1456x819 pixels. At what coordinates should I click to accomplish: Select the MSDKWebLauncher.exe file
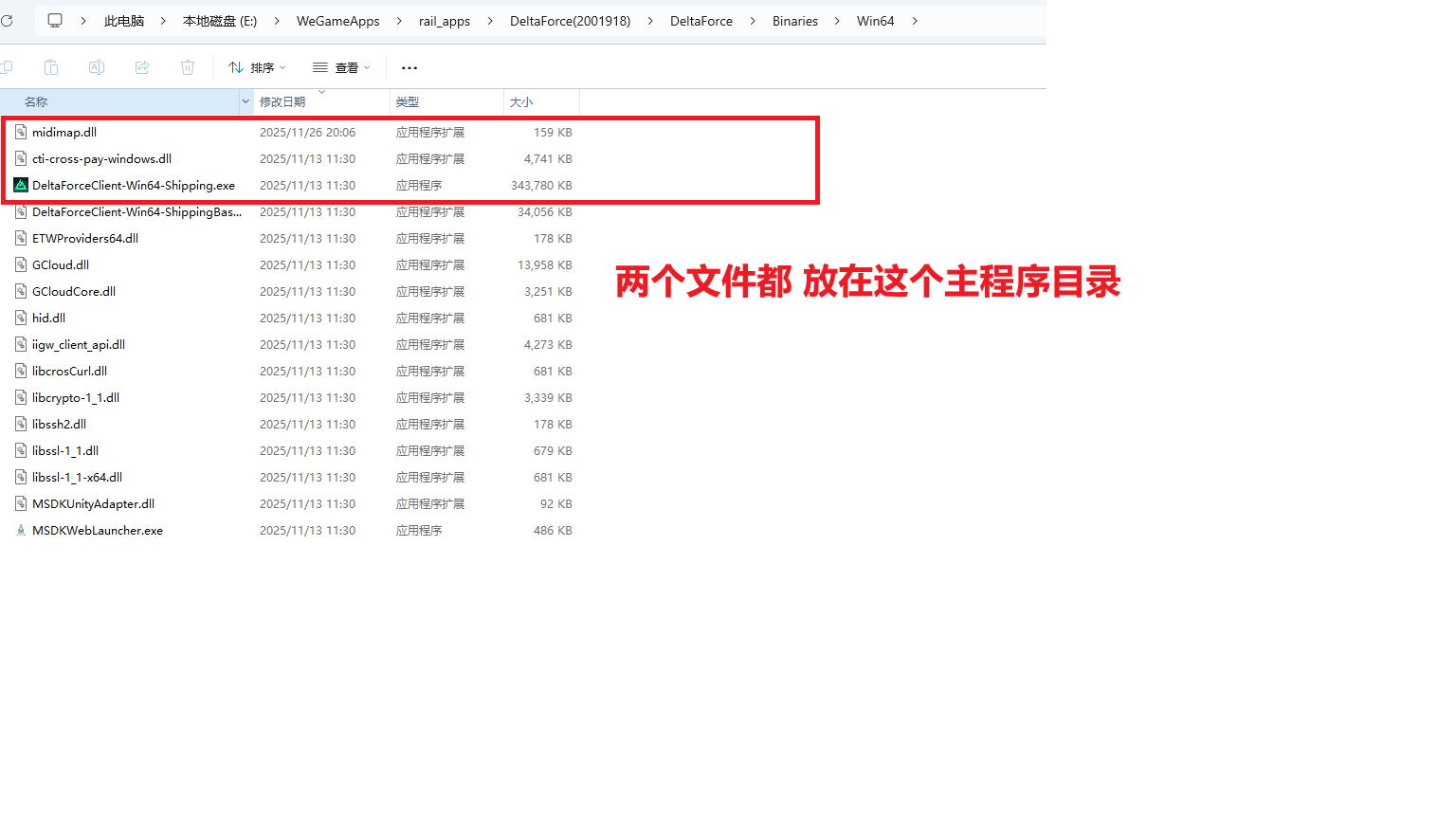(97, 530)
